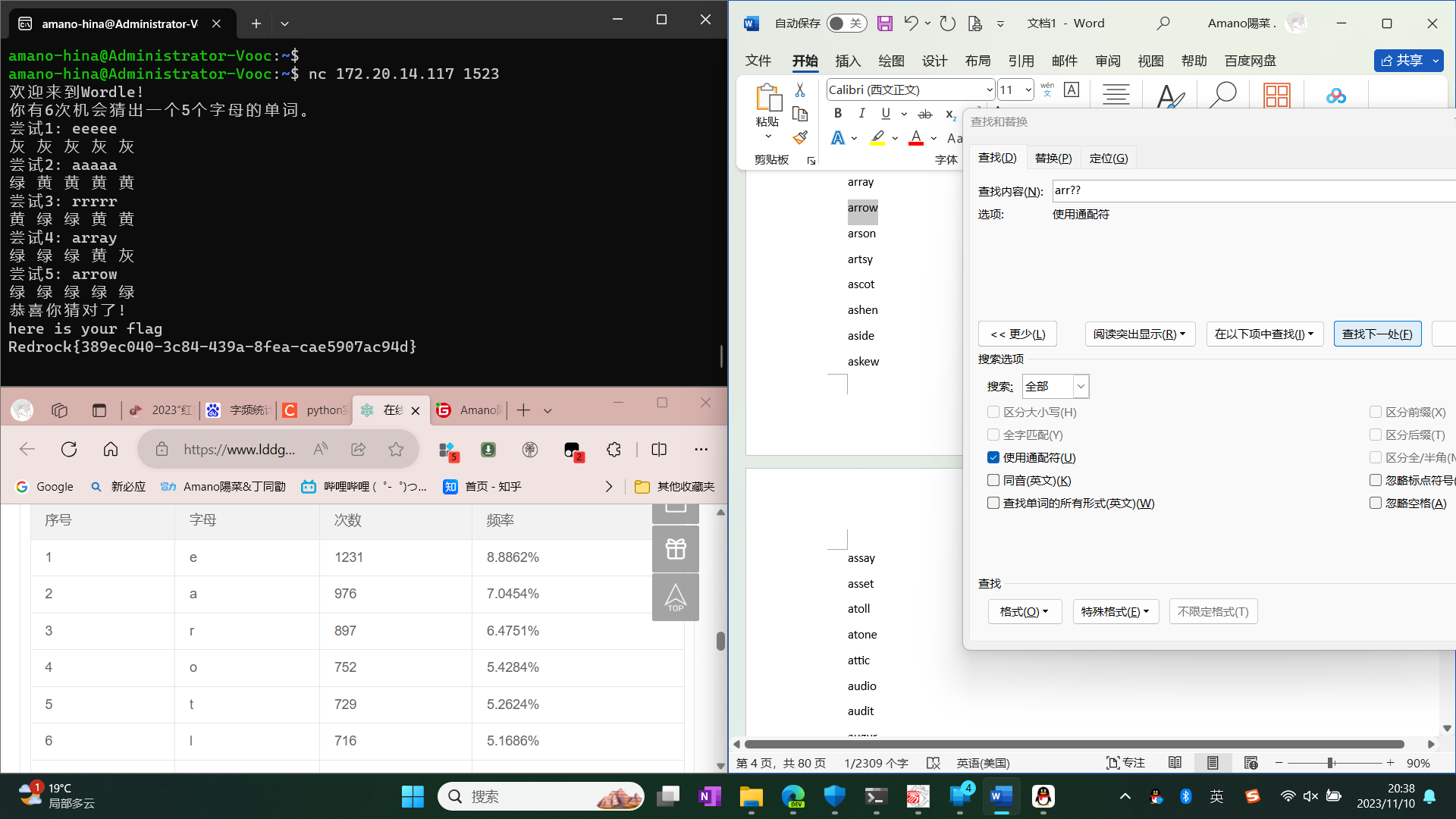1456x819 pixels.
Task: Click the zoom slider in status bar
Action: (1331, 763)
